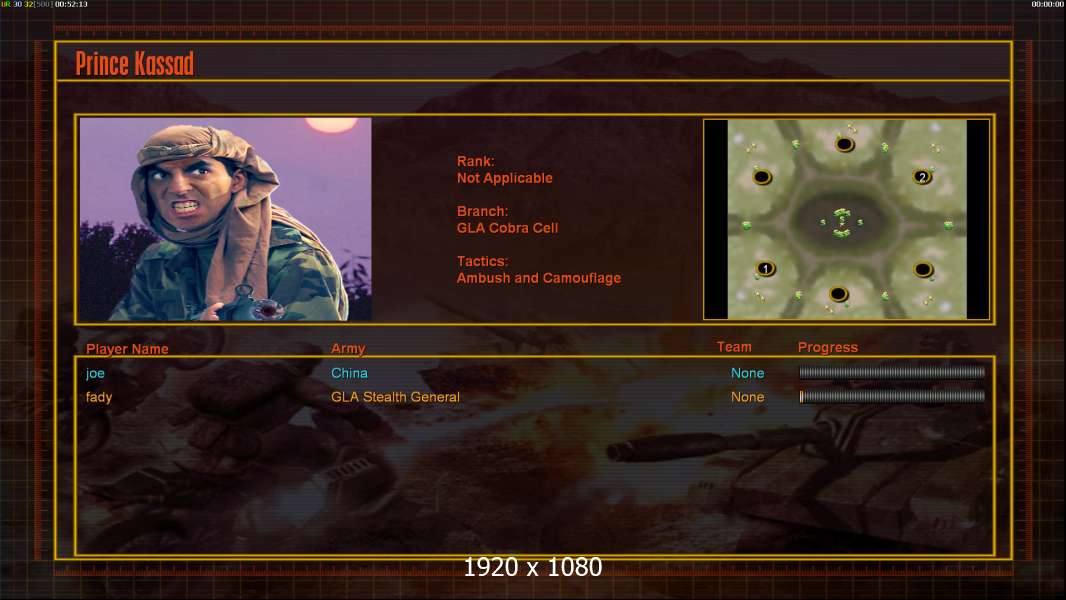This screenshot has height=600, width=1066.
Task: Select start position 1 on the minimap
Action: (x=765, y=268)
